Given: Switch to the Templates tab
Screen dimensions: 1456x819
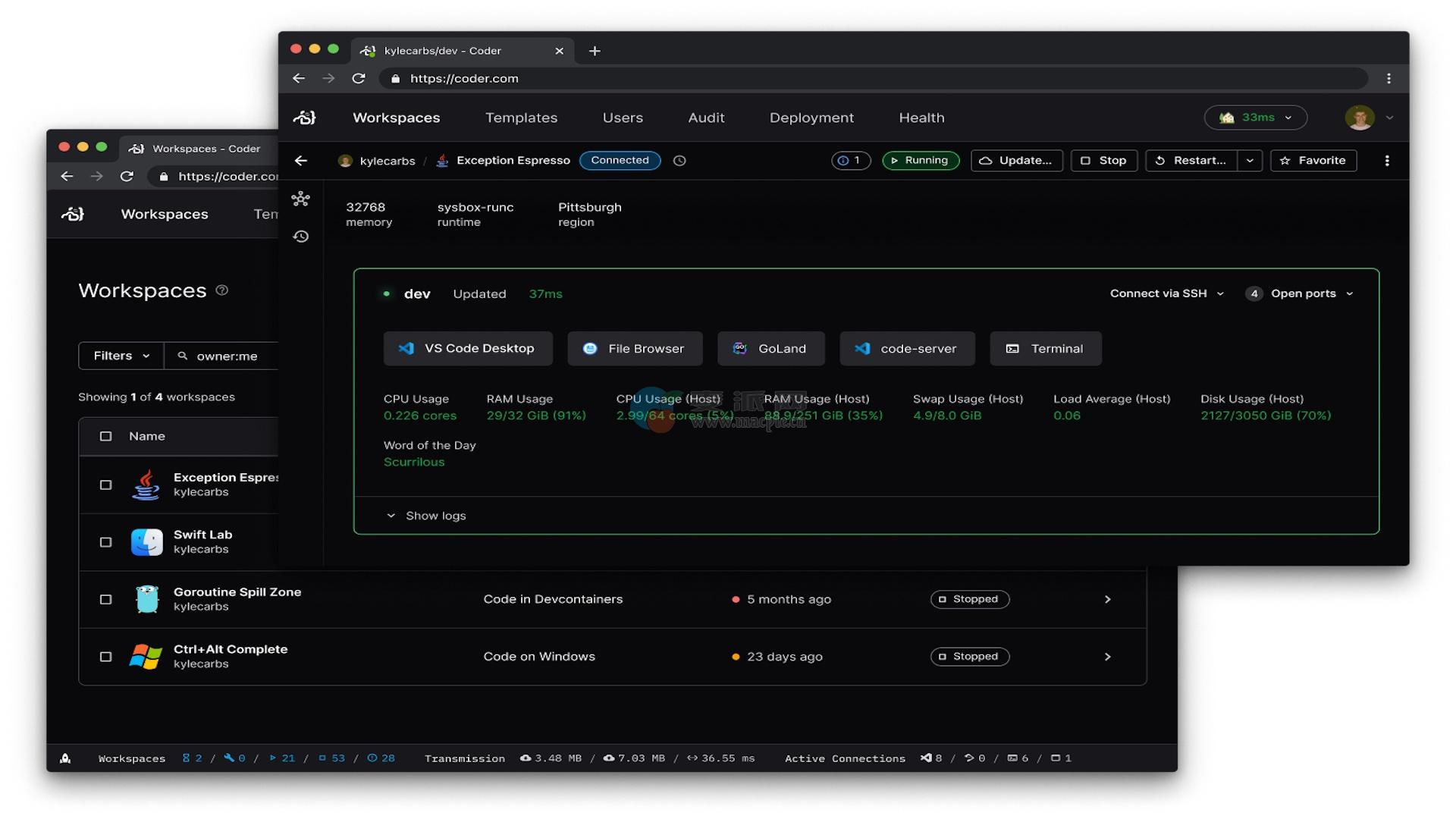Looking at the screenshot, I should (521, 118).
